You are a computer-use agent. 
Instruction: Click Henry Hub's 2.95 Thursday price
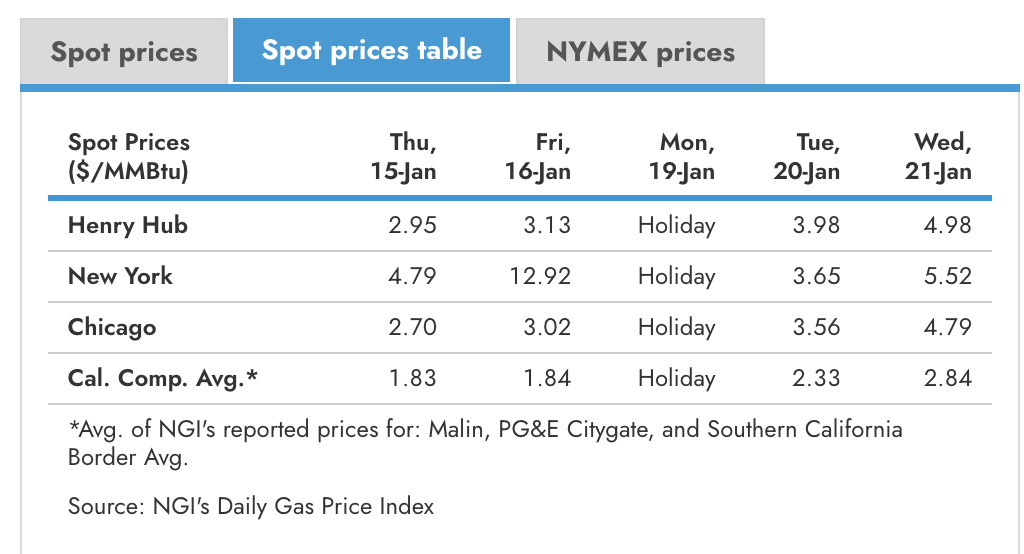click(x=412, y=225)
